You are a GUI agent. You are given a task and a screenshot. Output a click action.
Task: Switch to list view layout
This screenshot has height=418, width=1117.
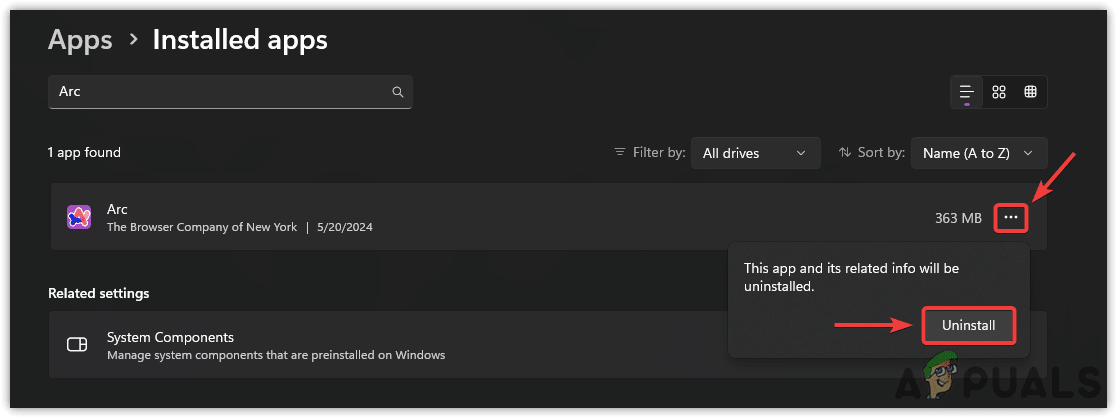pyautogui.click(x=967, y=92)
